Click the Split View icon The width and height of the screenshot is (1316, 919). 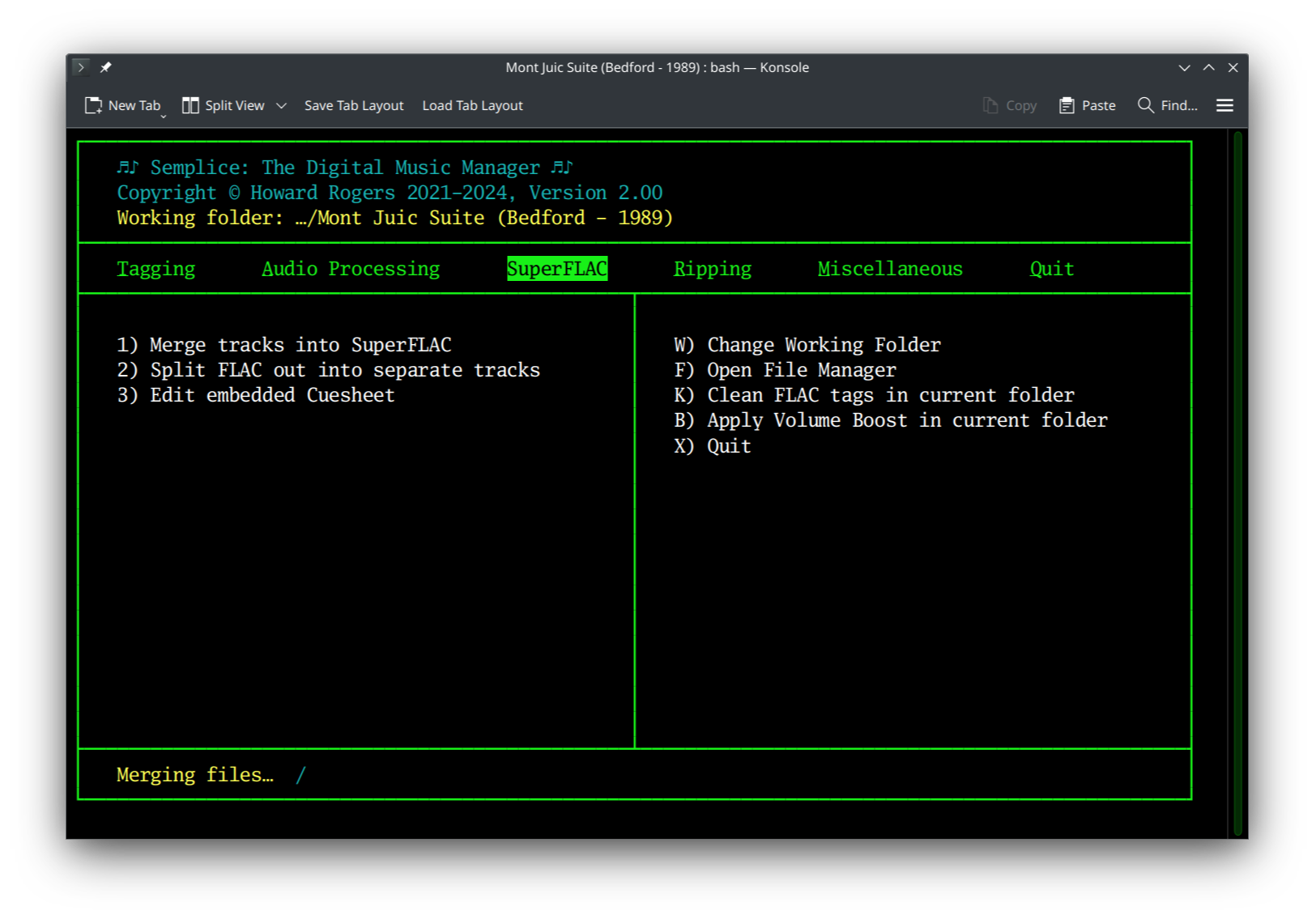(x=191, y=104)
